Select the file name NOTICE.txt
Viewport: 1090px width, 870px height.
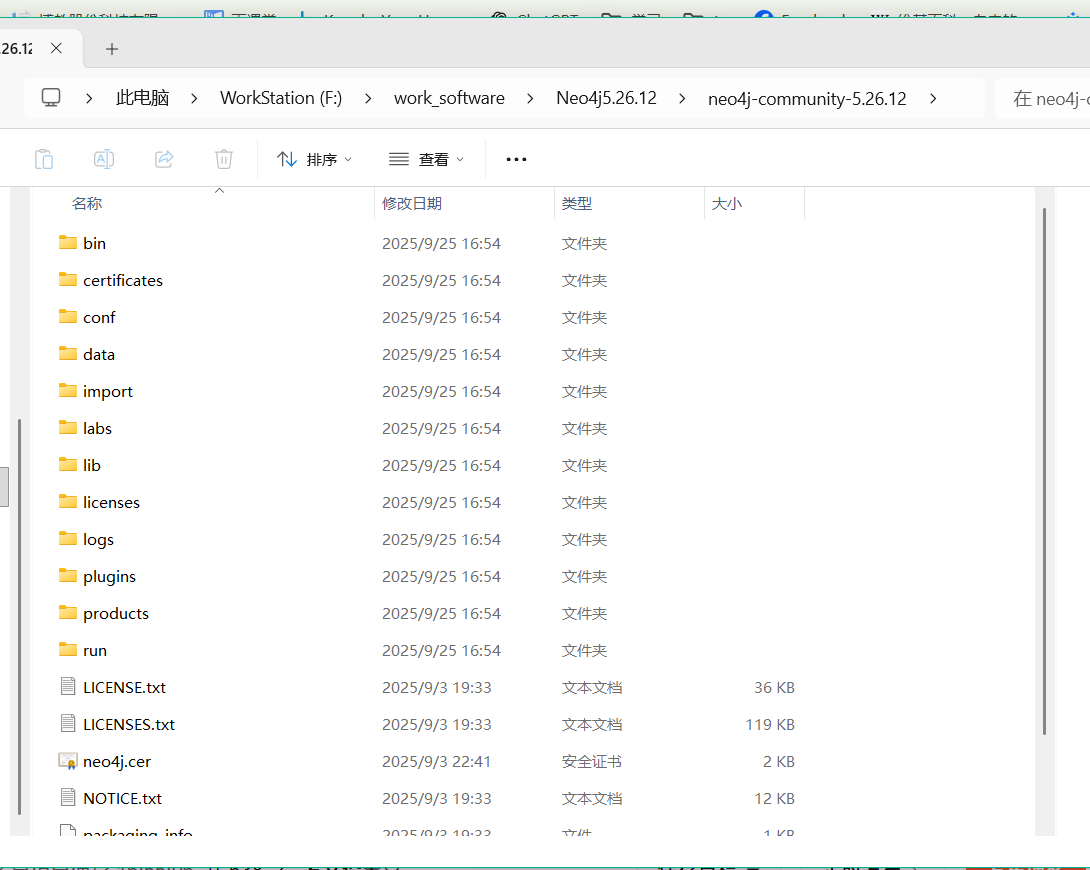(x=122, y=798)
